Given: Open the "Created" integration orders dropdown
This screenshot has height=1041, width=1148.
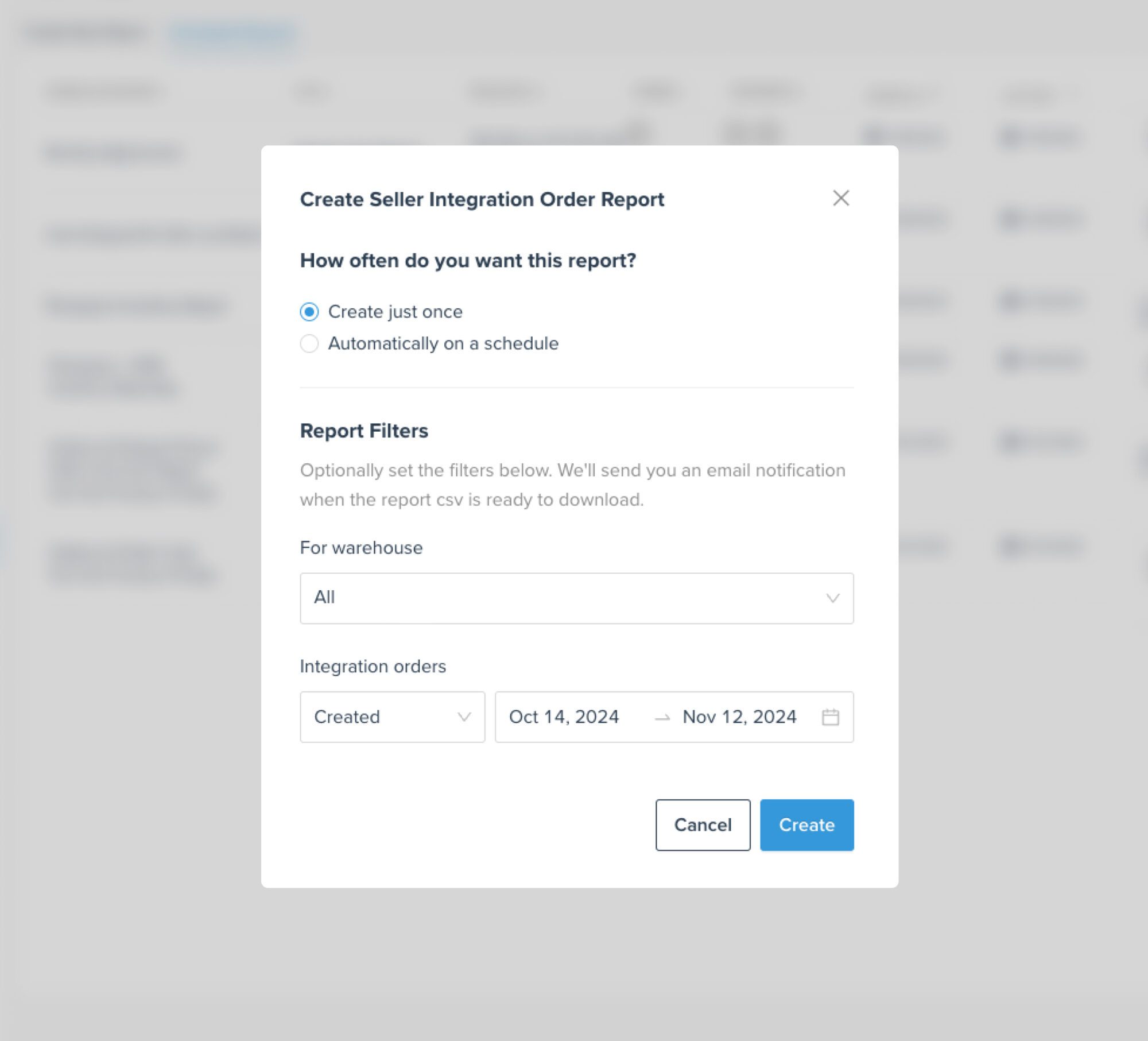Looking at the screenshot, I should pos(393,717).
